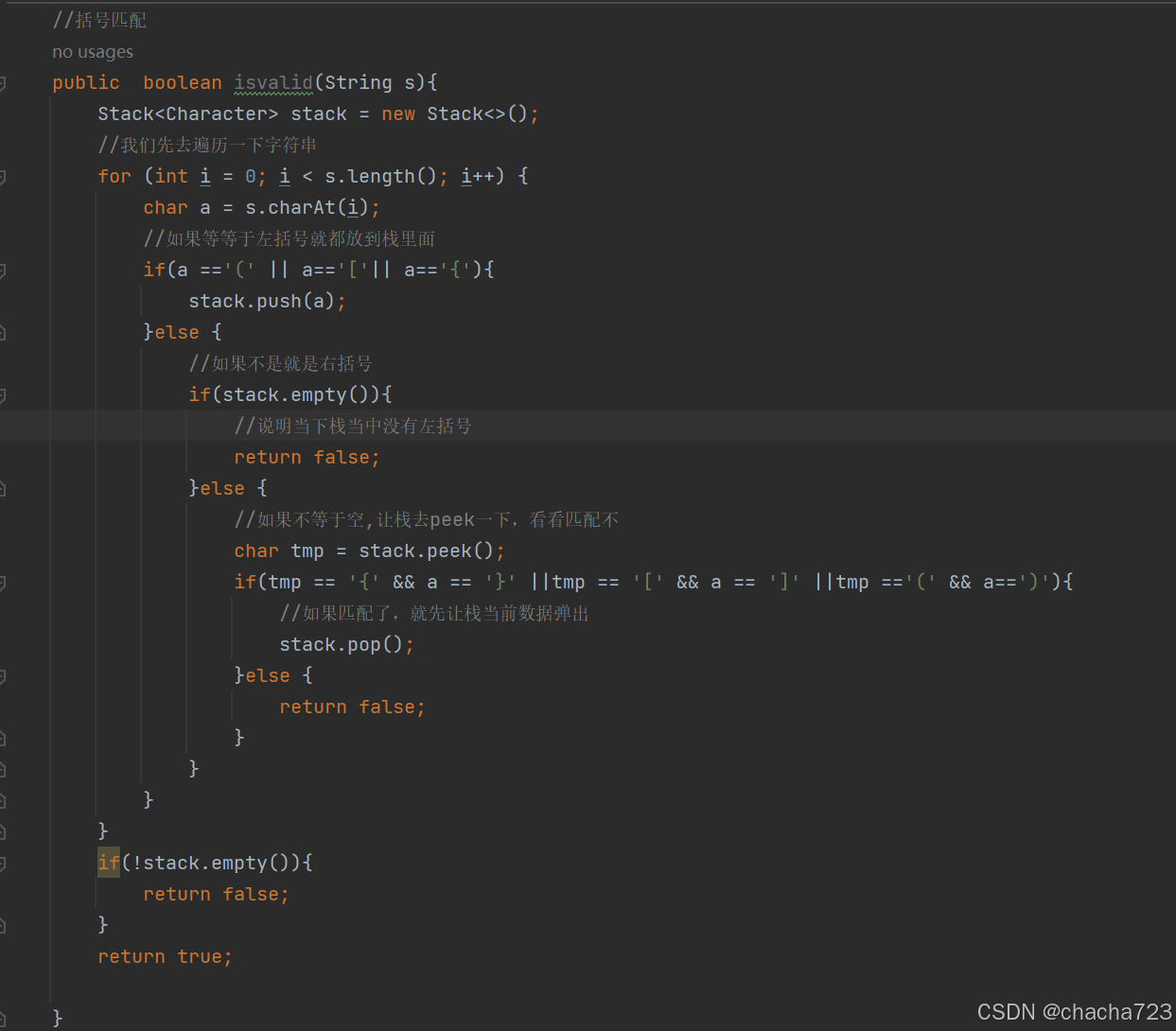
Task: Click the 'no usages' inlay hint
Action: pyautogui.click(x=93, y=52)
